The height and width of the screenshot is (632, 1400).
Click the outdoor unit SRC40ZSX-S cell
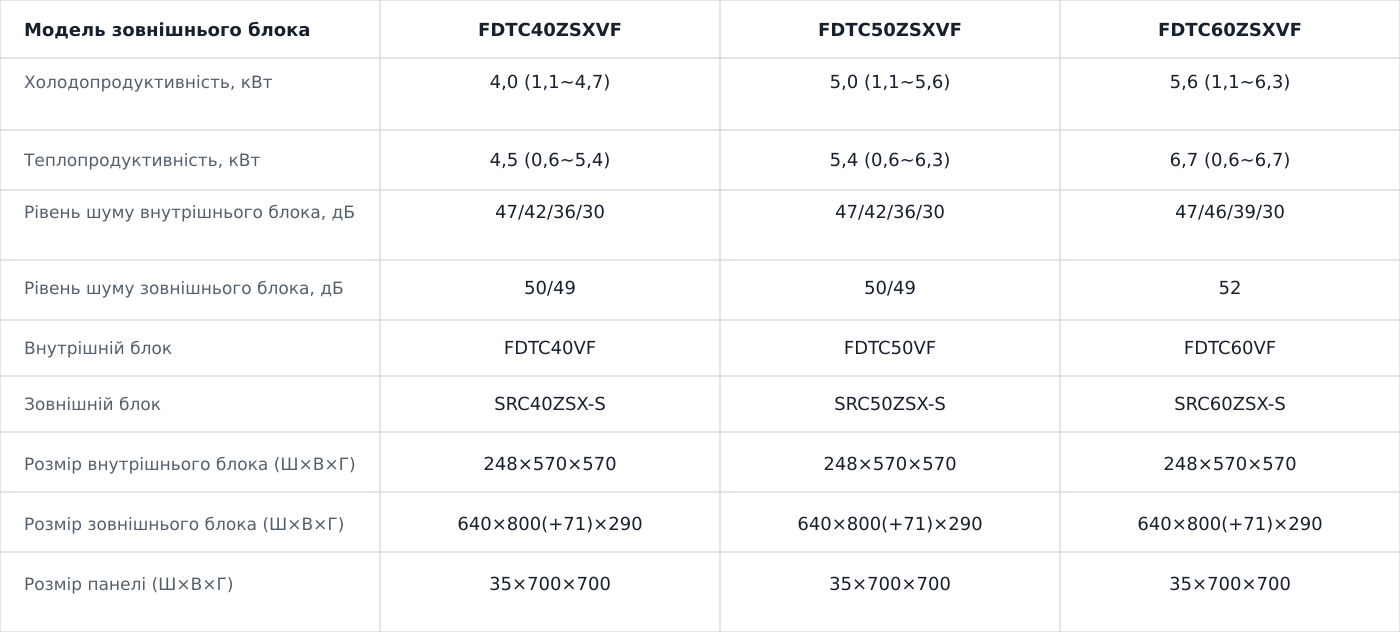pyautogui.click(x=549, y=404)
